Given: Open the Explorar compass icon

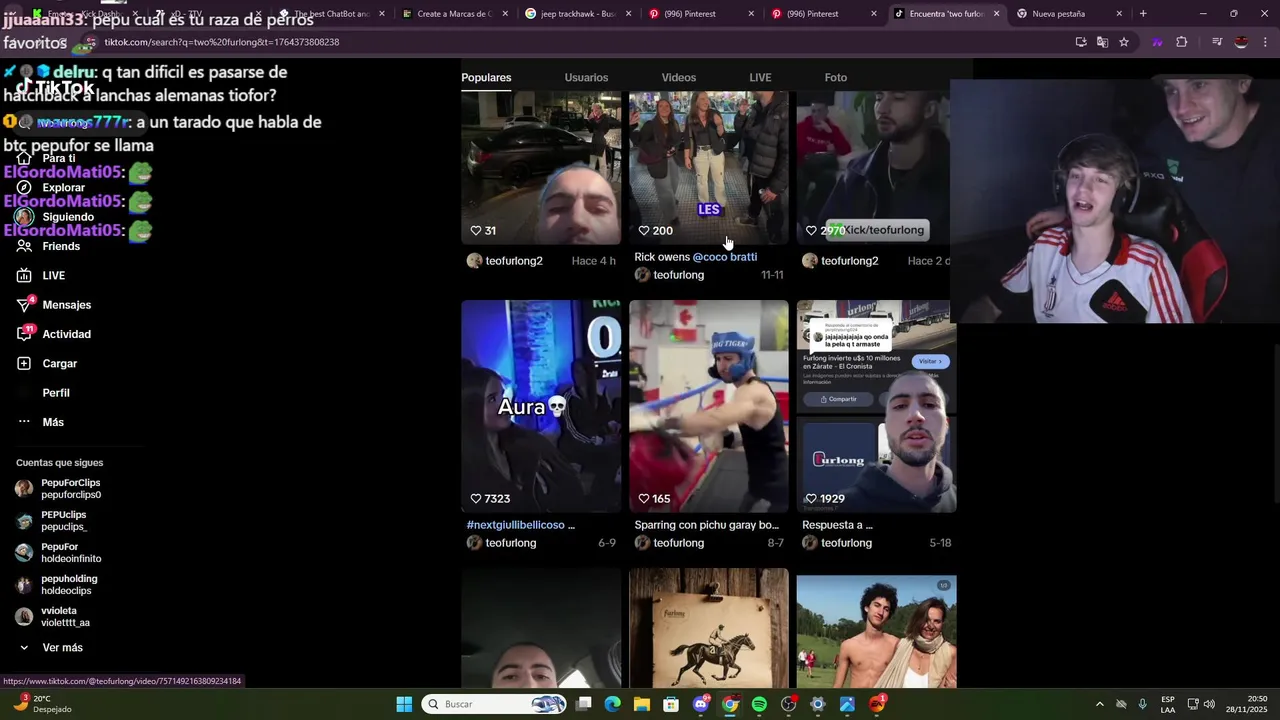Looking at the screenshot, I should pyautogui.click(x=24, y=187).
